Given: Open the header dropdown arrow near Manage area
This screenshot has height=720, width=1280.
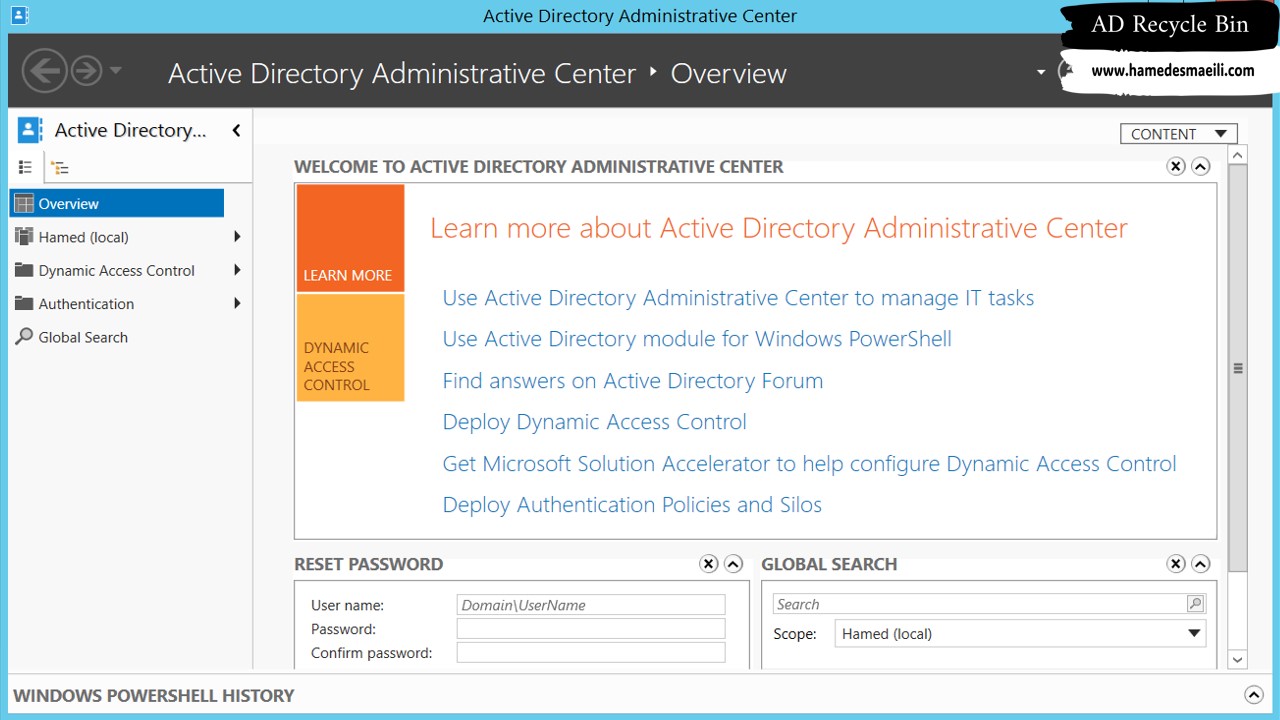Looking at the screenshot, I should click(1040, 72).
